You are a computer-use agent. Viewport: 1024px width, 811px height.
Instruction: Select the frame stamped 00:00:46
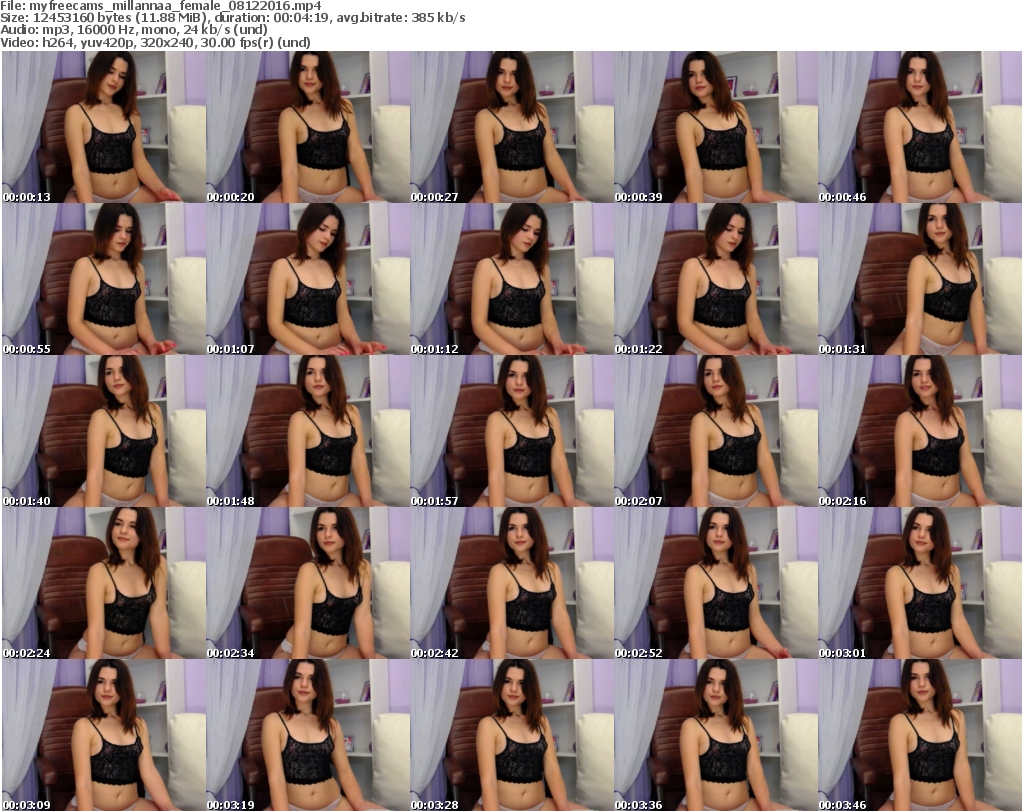point(920,127)
